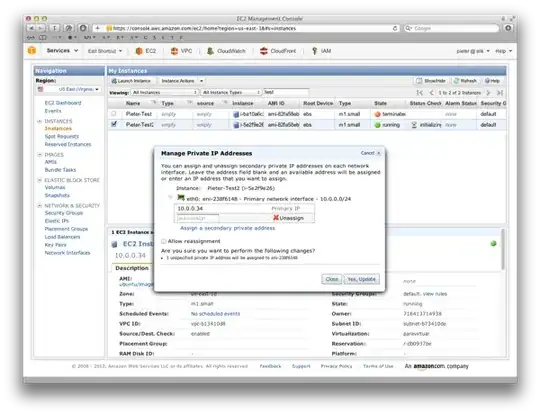Click Yes, Update in the dialog

pos(361,279)
